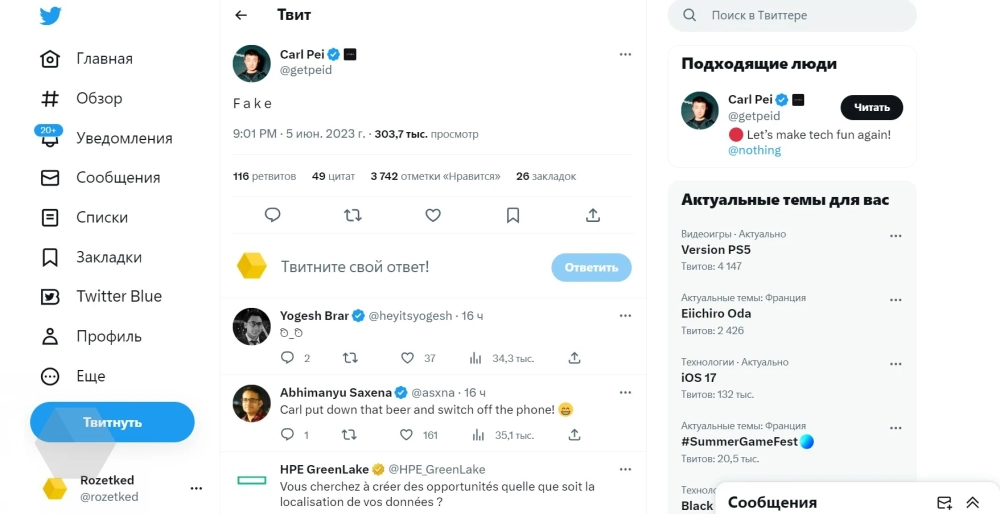Screen dimensions: 1000x514
Task: Share Carl Pei's tweet
Action: 593,215
